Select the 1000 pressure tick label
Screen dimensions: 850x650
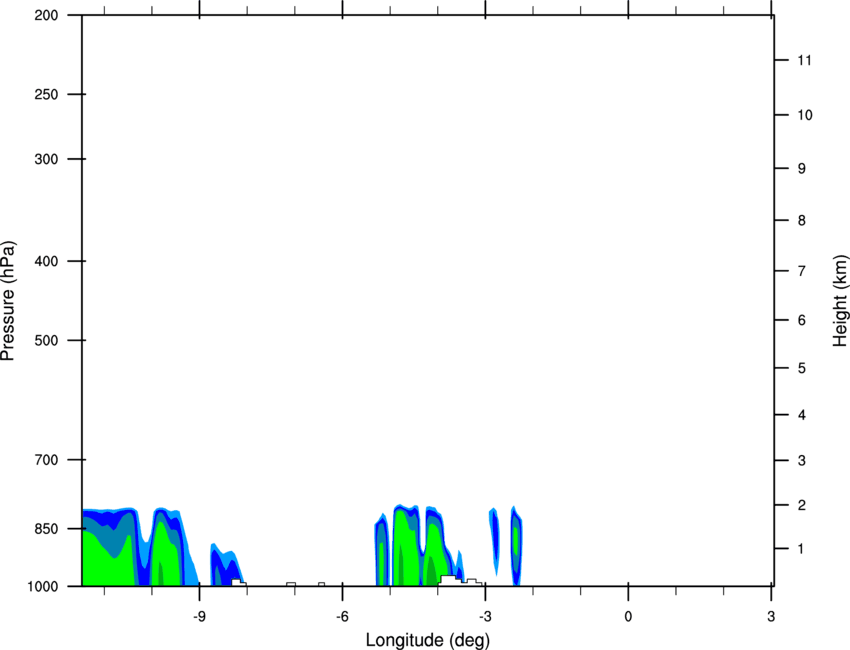point(42,586)
